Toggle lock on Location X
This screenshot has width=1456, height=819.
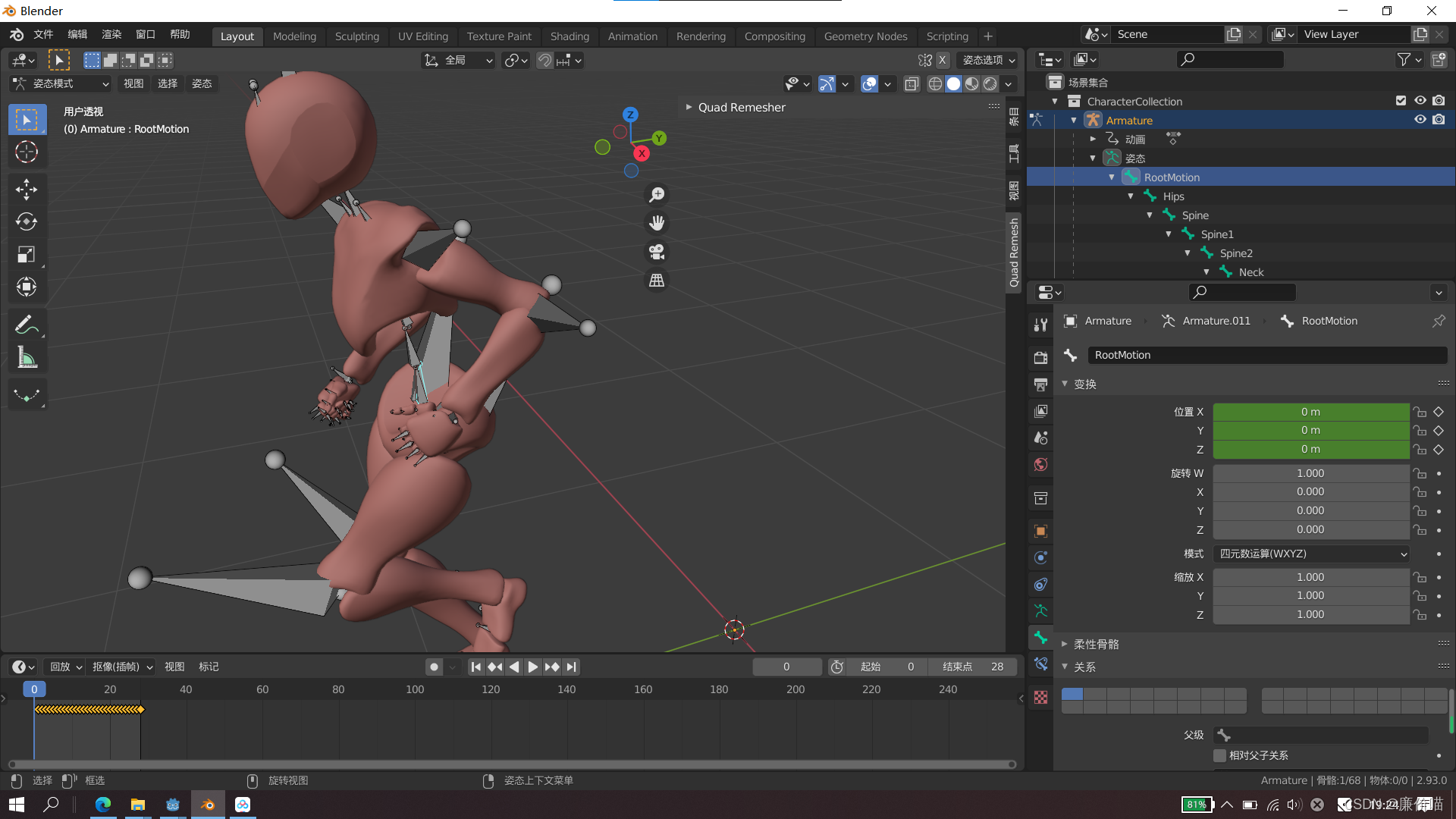point(1420,412)
